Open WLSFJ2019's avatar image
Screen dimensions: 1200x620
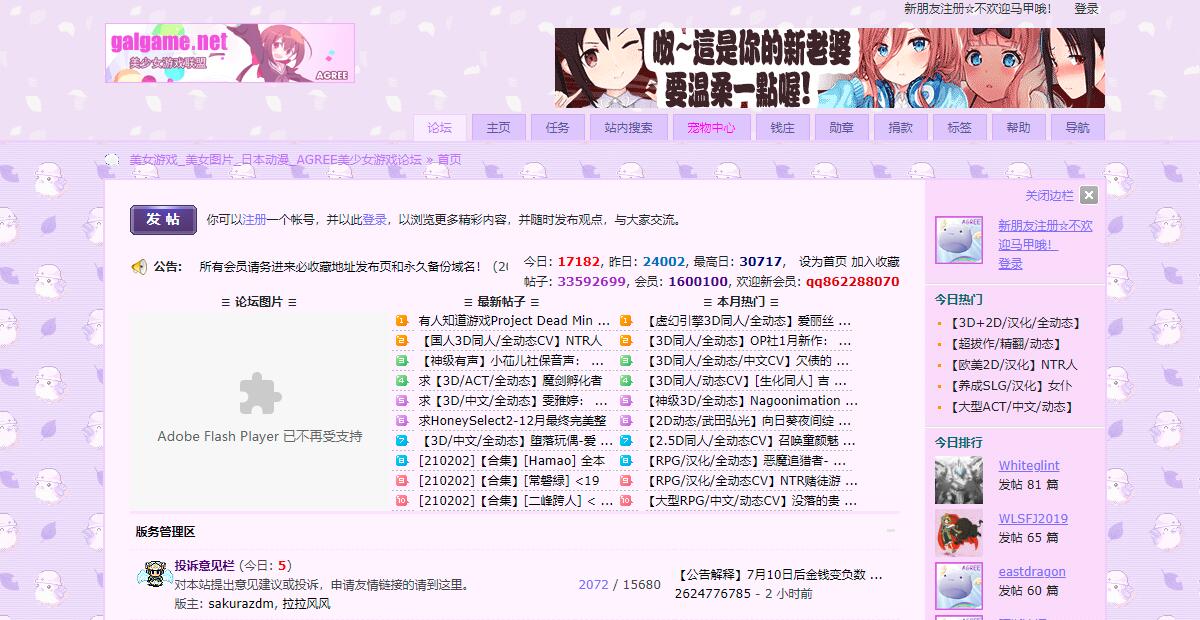click(x=959, y=533)
